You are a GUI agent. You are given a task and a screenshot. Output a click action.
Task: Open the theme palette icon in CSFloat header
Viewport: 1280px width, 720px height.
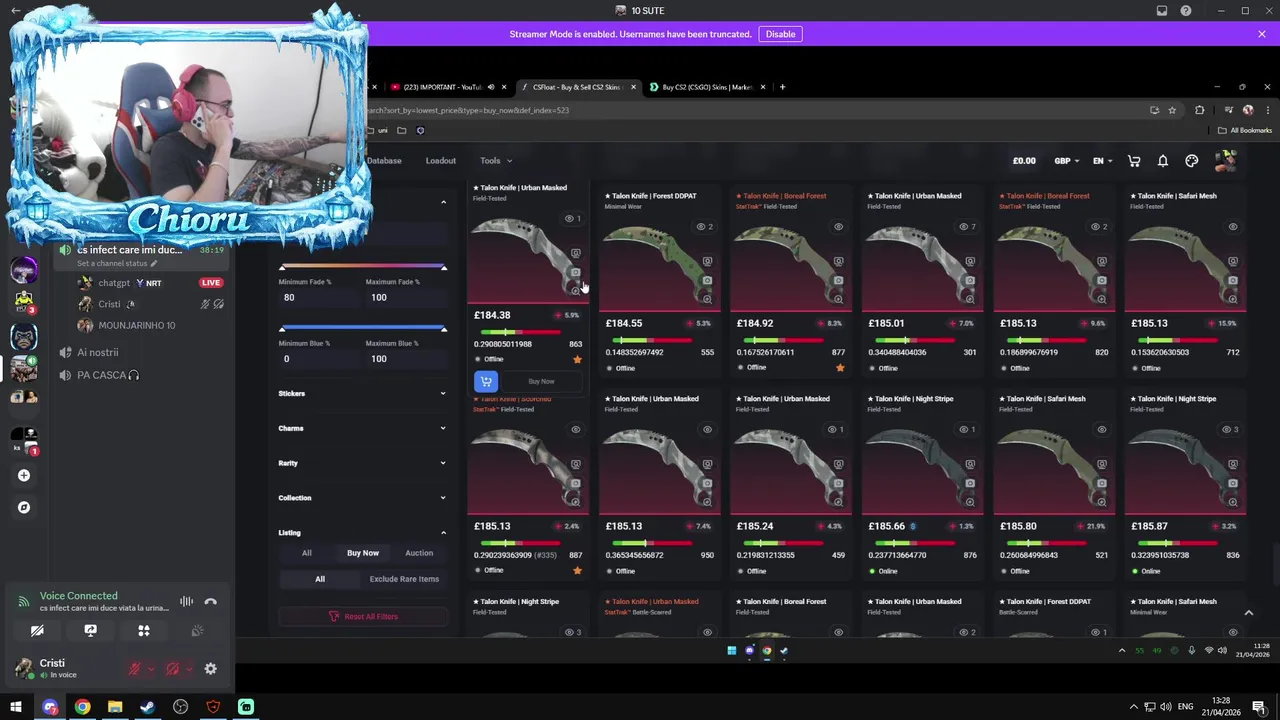(x=1192, y=161)
